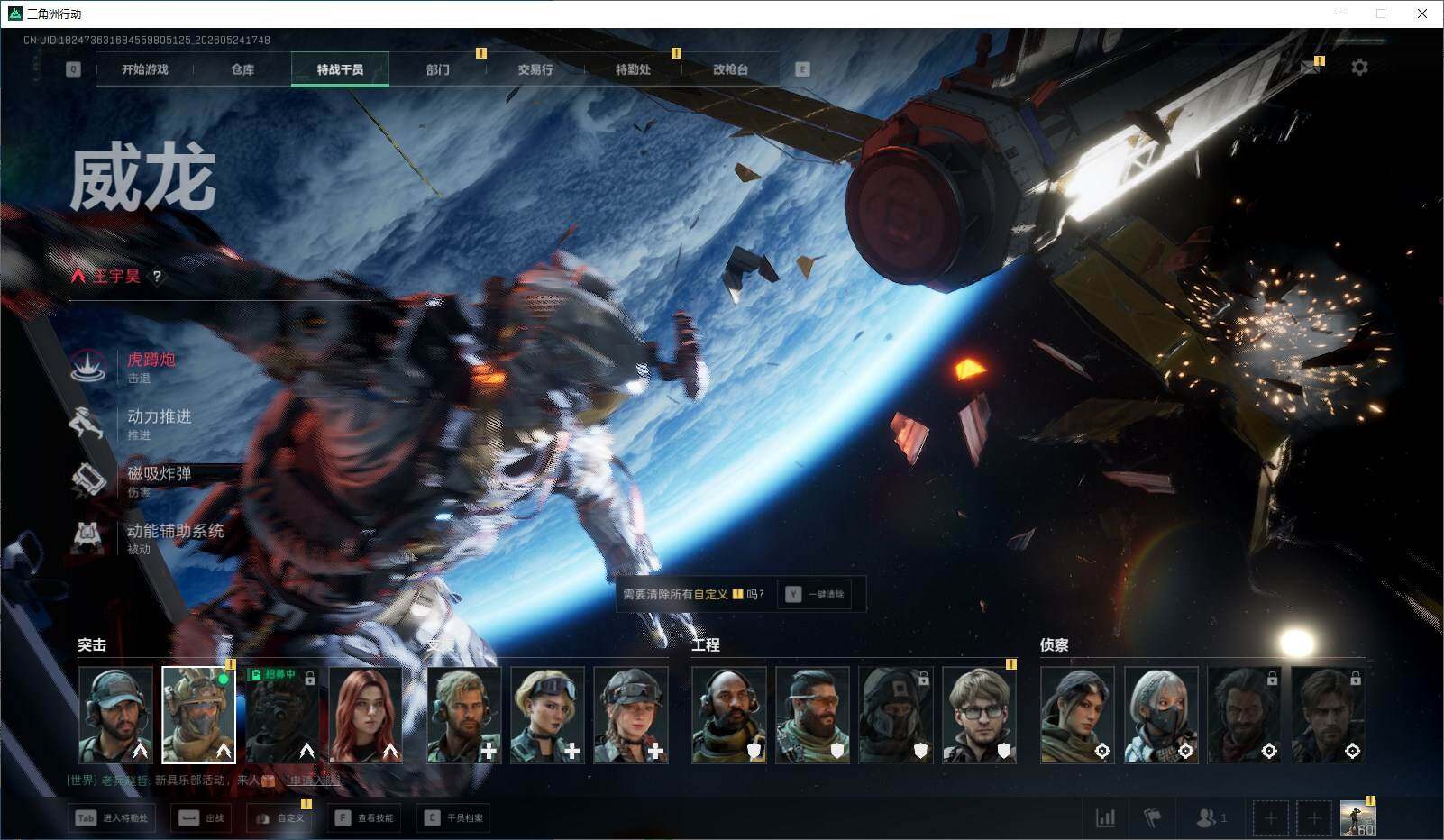This screenshot has height=840, width=1444.
Task: Open the statistics bar chart icon
Action: [x=1105, y=818]
